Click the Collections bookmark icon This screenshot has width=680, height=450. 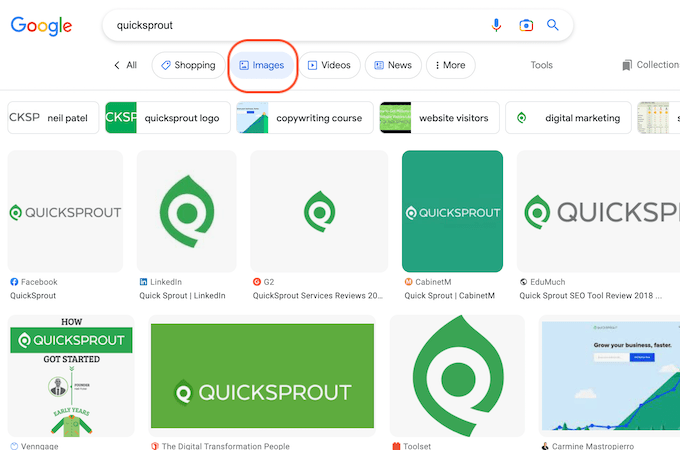(x=627, y=65)
